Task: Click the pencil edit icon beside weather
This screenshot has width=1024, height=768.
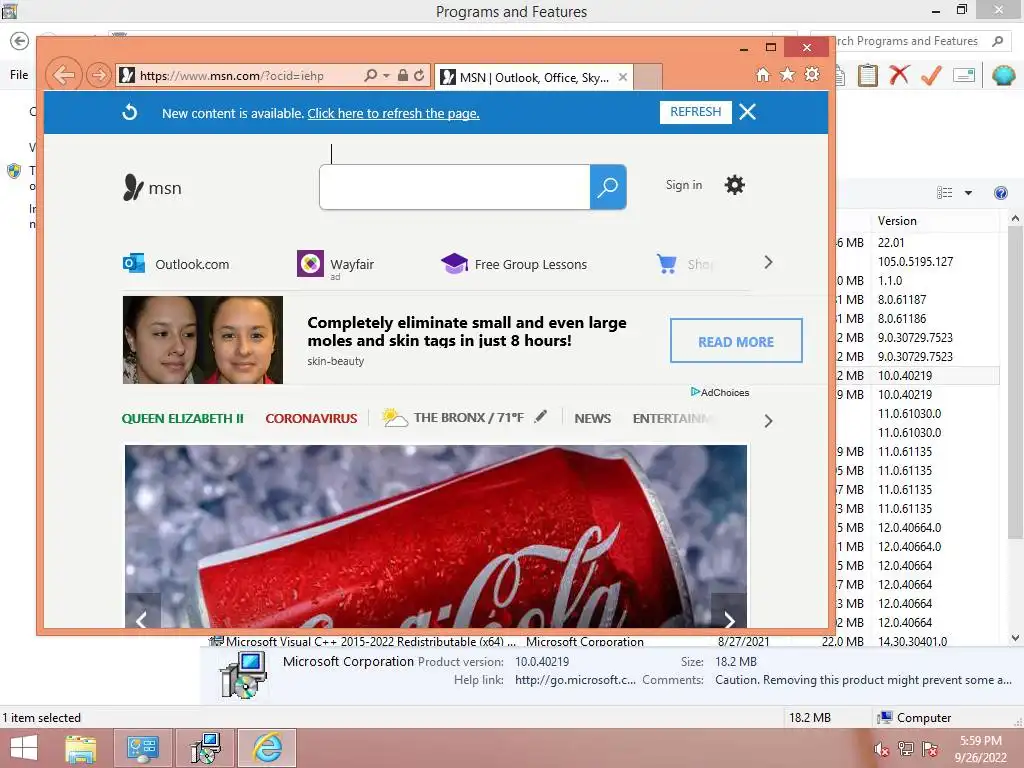Action: (540, 416)
